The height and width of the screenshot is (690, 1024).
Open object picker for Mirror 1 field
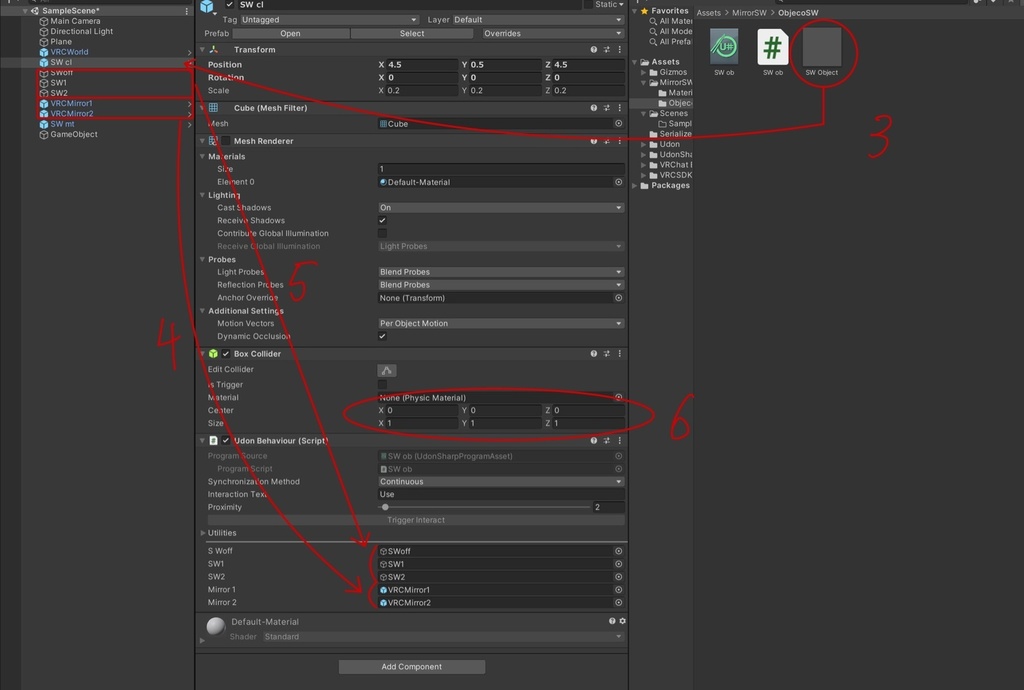(618, 589)
